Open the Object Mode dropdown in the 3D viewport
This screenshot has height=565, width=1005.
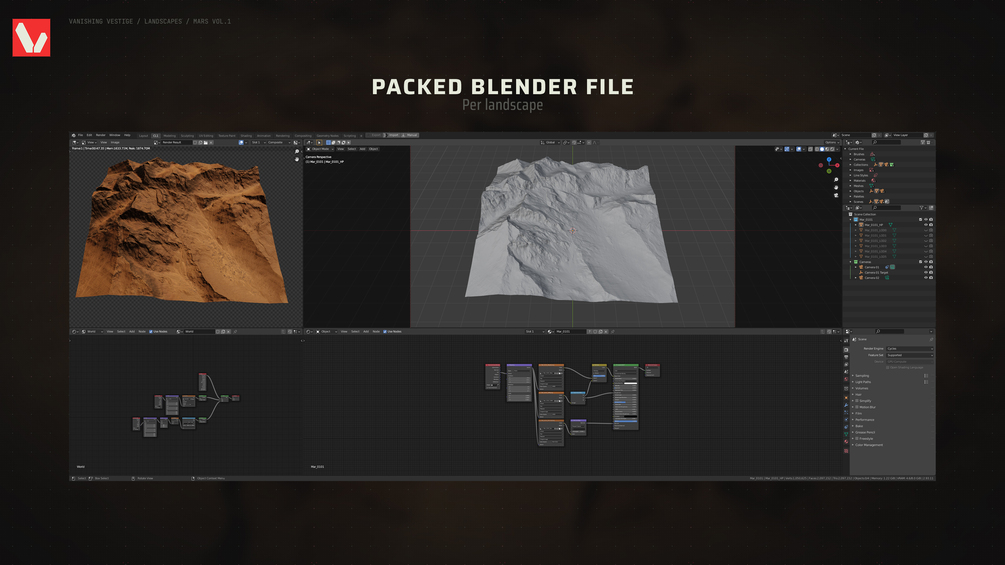(320, 149)
